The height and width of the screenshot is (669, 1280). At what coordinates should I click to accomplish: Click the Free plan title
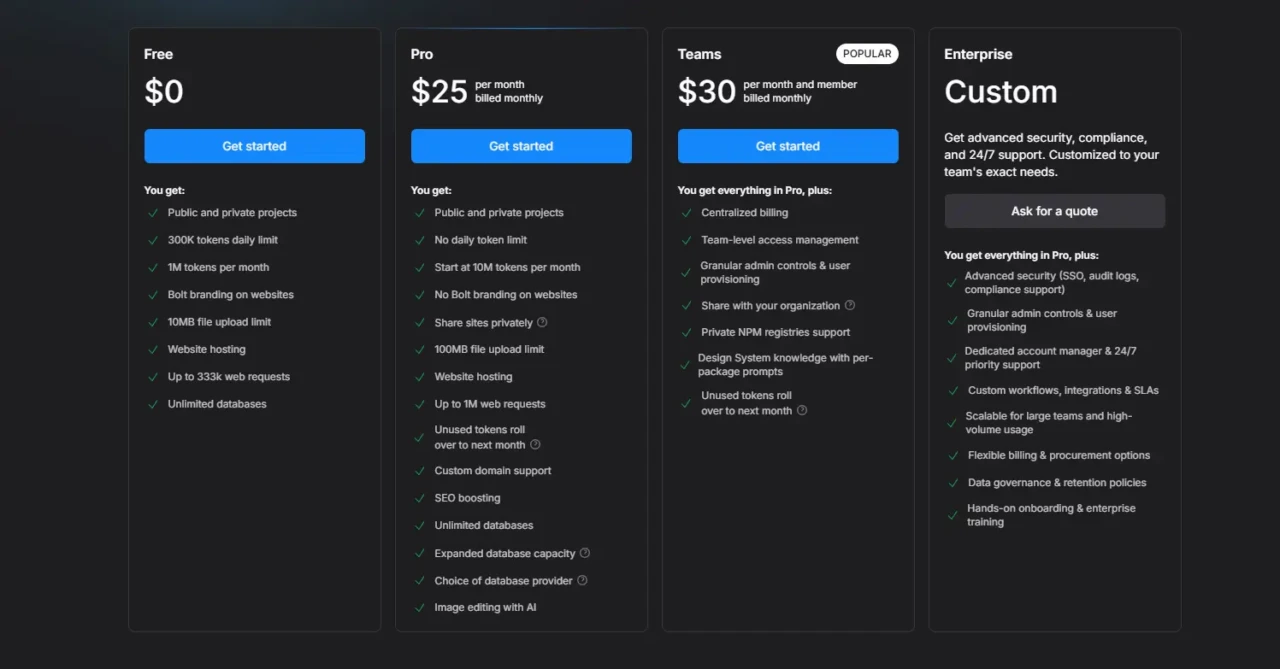pos(158,54)
